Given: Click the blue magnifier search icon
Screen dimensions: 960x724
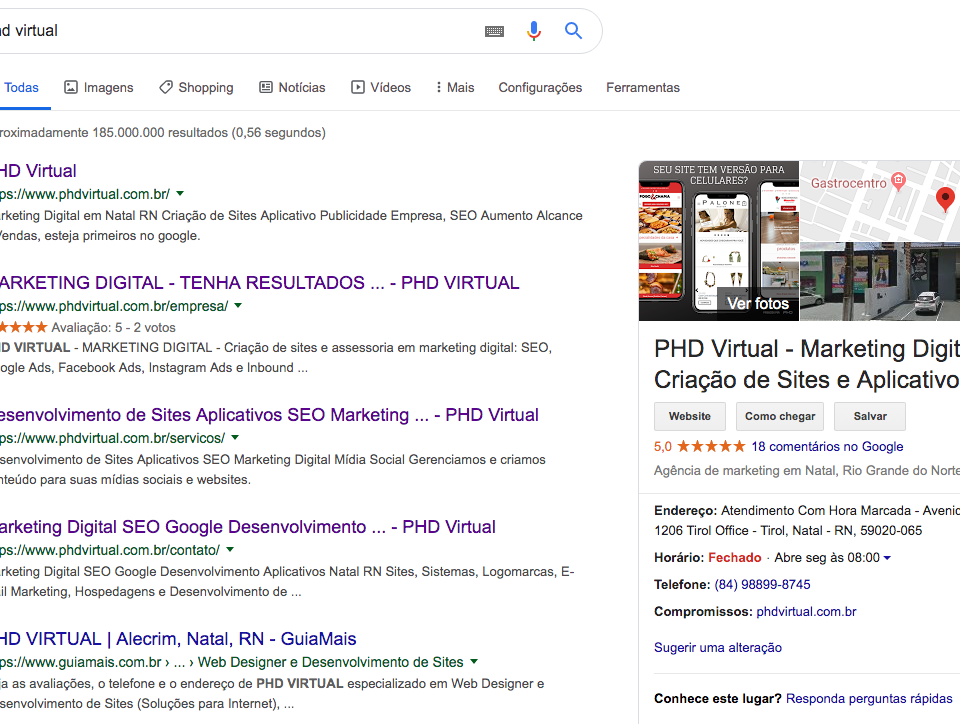Looking at the screenshot, I should point(573,31).
